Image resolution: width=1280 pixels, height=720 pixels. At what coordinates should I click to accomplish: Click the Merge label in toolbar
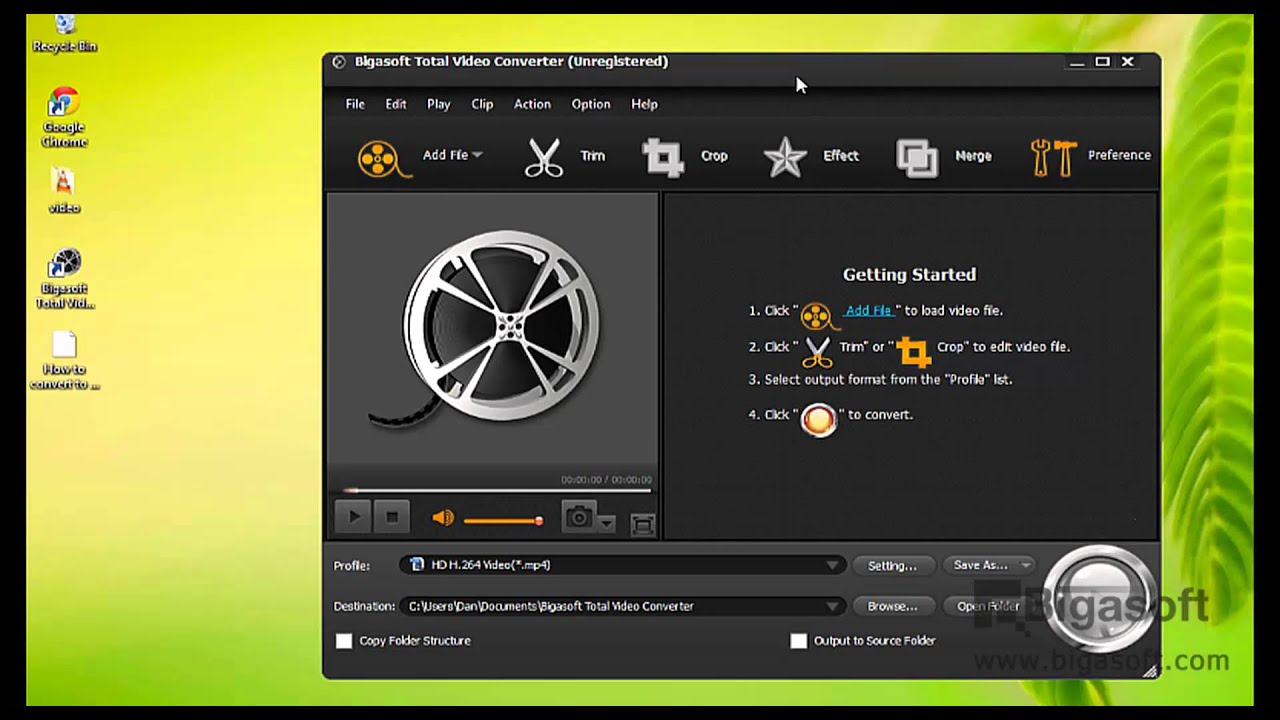(x=973, y=156)
